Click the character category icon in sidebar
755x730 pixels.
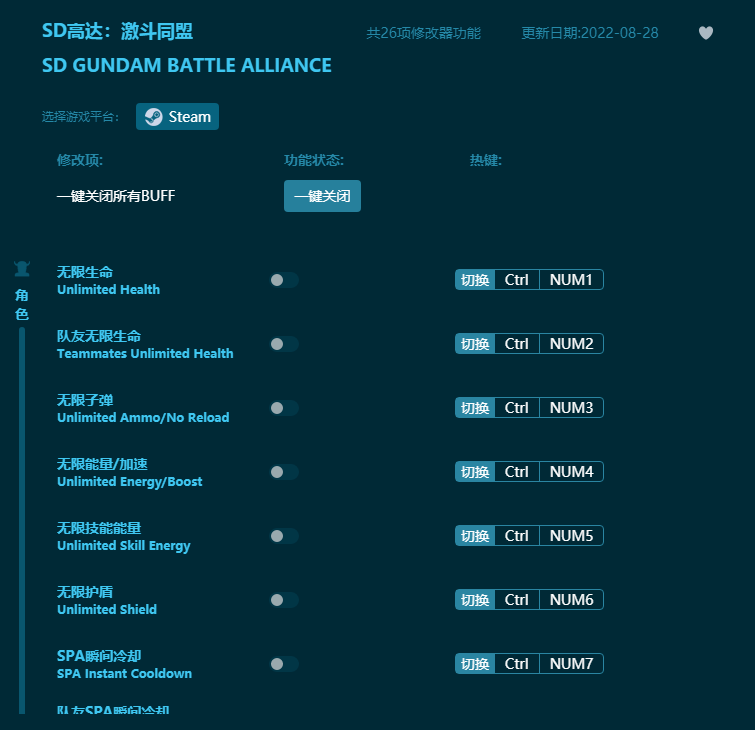tap(22, 269)
